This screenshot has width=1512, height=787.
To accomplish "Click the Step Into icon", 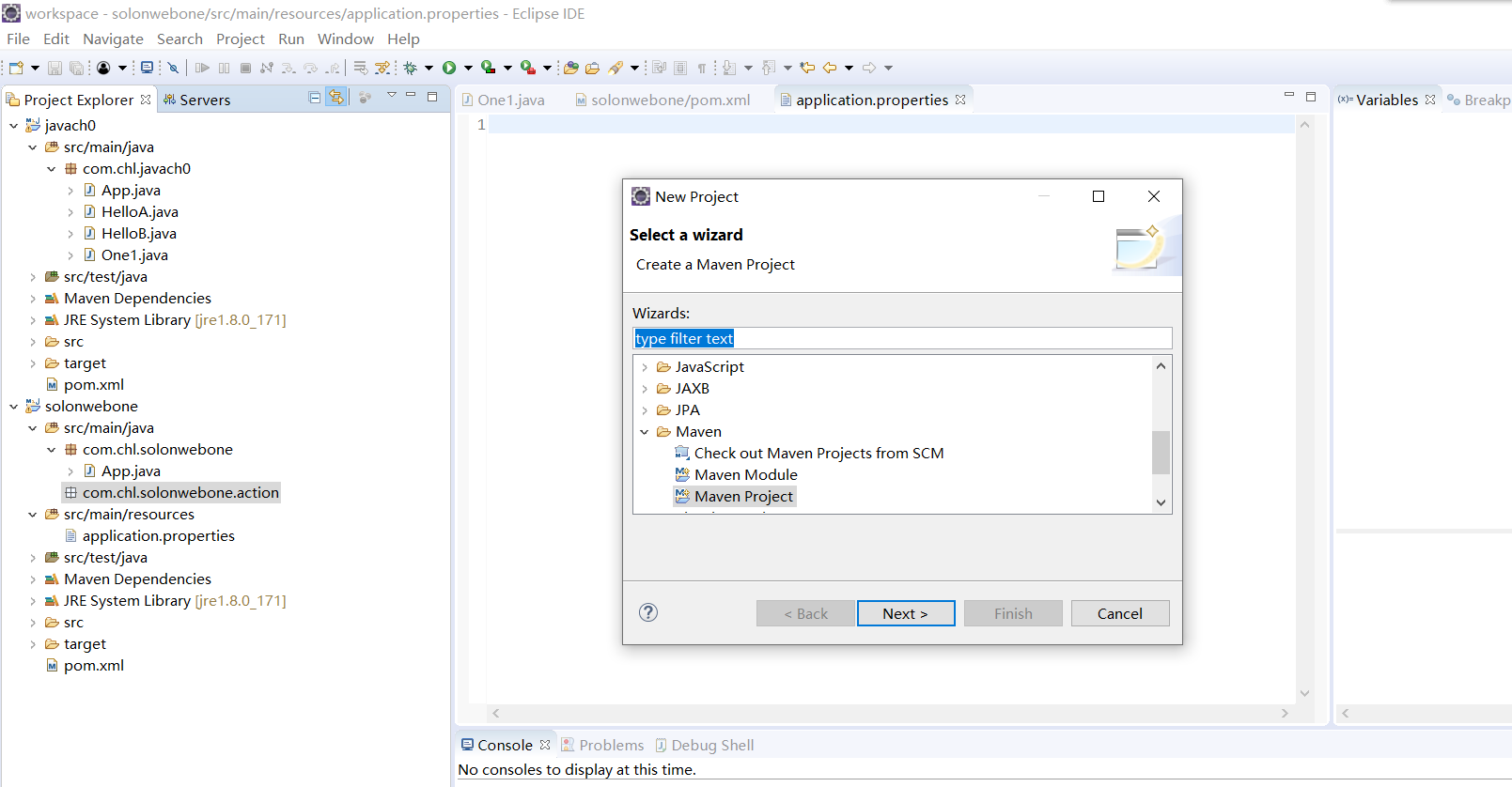I will pyautogui.click(x=288, y=68).
